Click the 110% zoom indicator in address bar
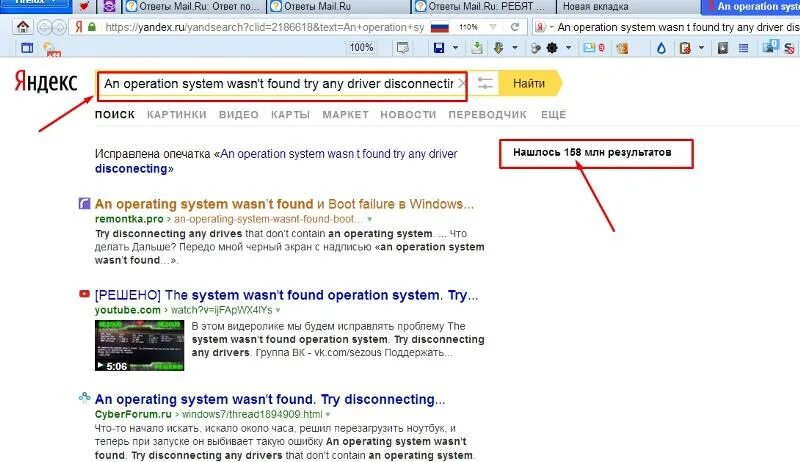 coord(468,27)
